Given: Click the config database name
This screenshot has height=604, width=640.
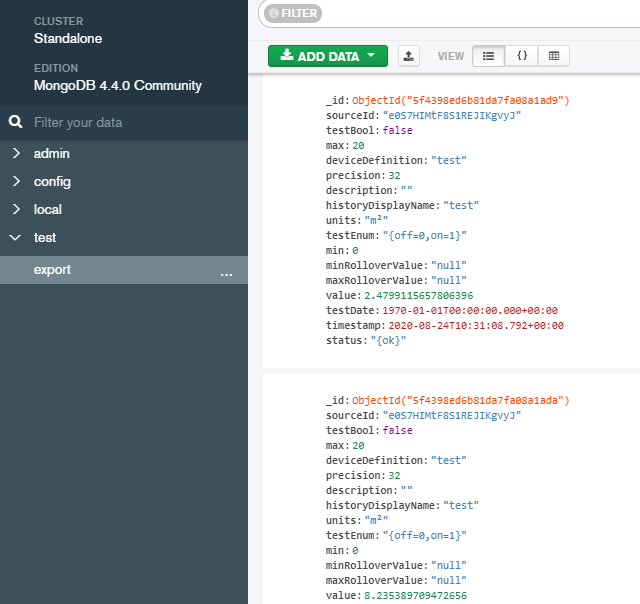Looking at the screenshot, I should 52,182.
